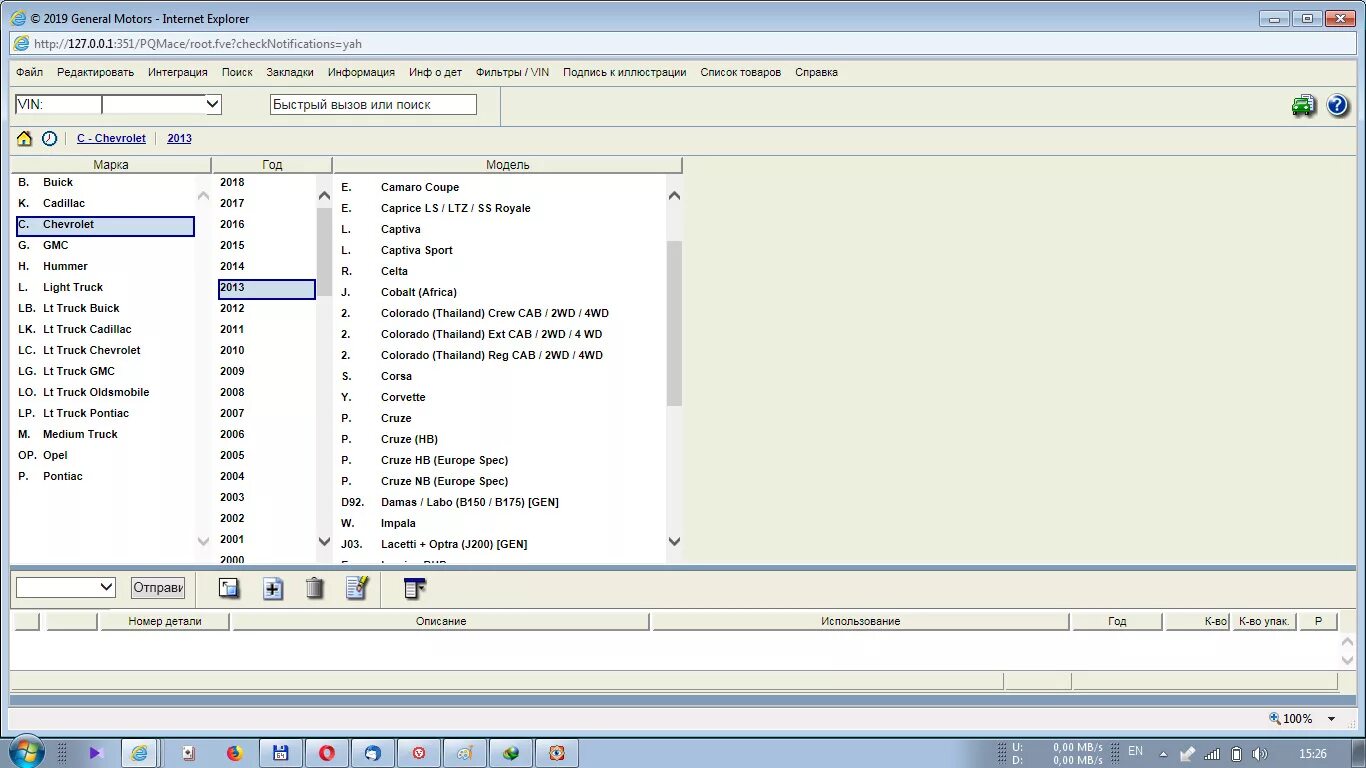
Task: Select Cadillac in the make list
Action: [64, 203]
